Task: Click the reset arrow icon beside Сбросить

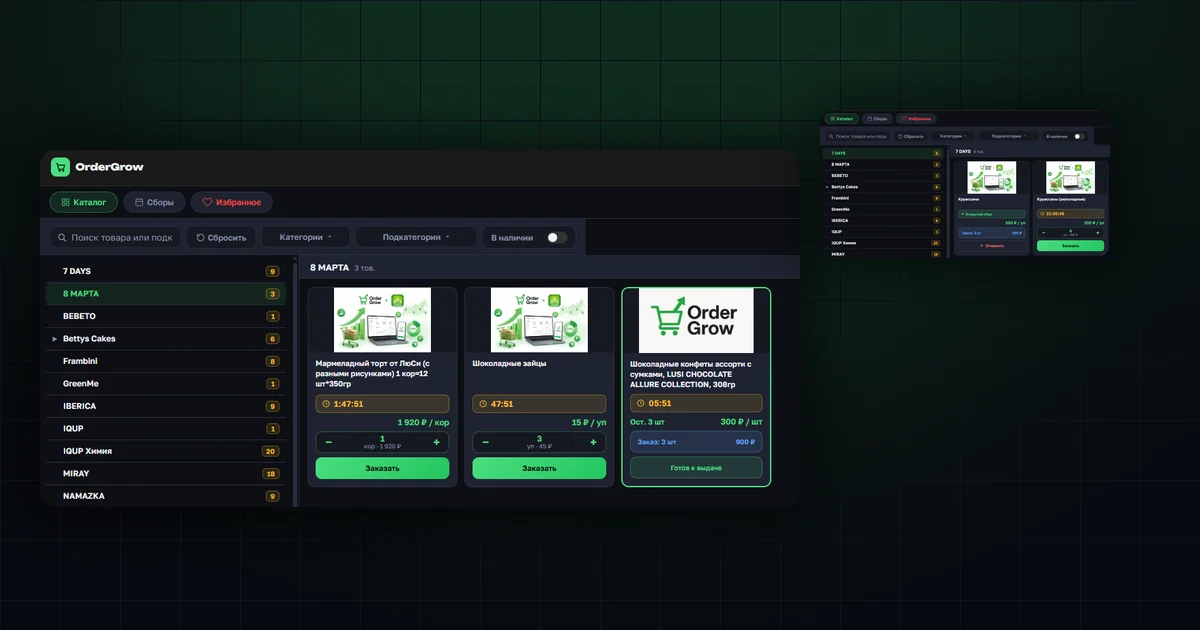Action: coord(201,238)
